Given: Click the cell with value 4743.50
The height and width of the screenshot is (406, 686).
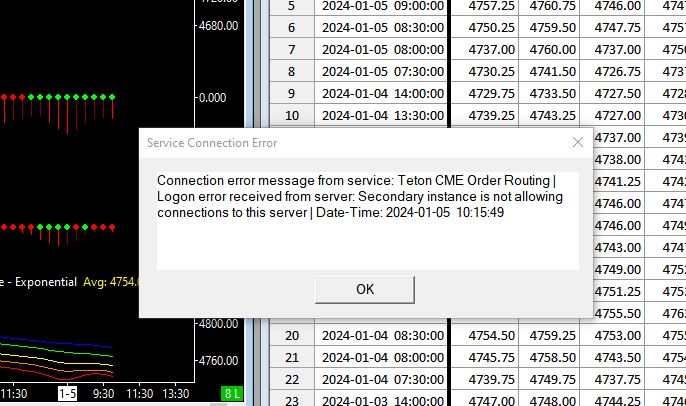Looking at the screenshot, I should click(x=612, y=357).
